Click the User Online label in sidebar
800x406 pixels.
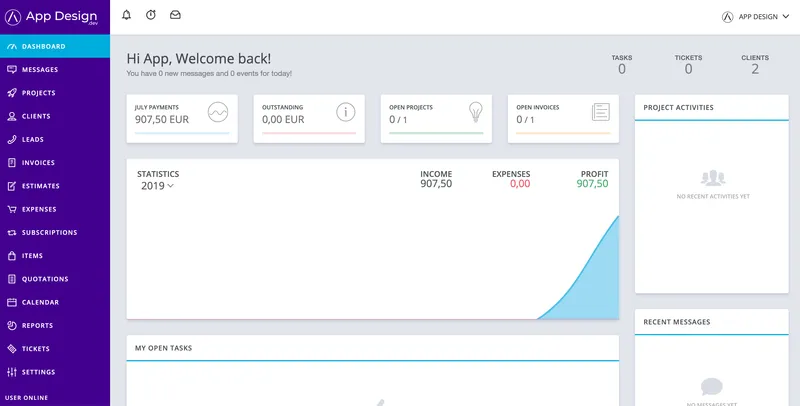(x=27, y=398)
